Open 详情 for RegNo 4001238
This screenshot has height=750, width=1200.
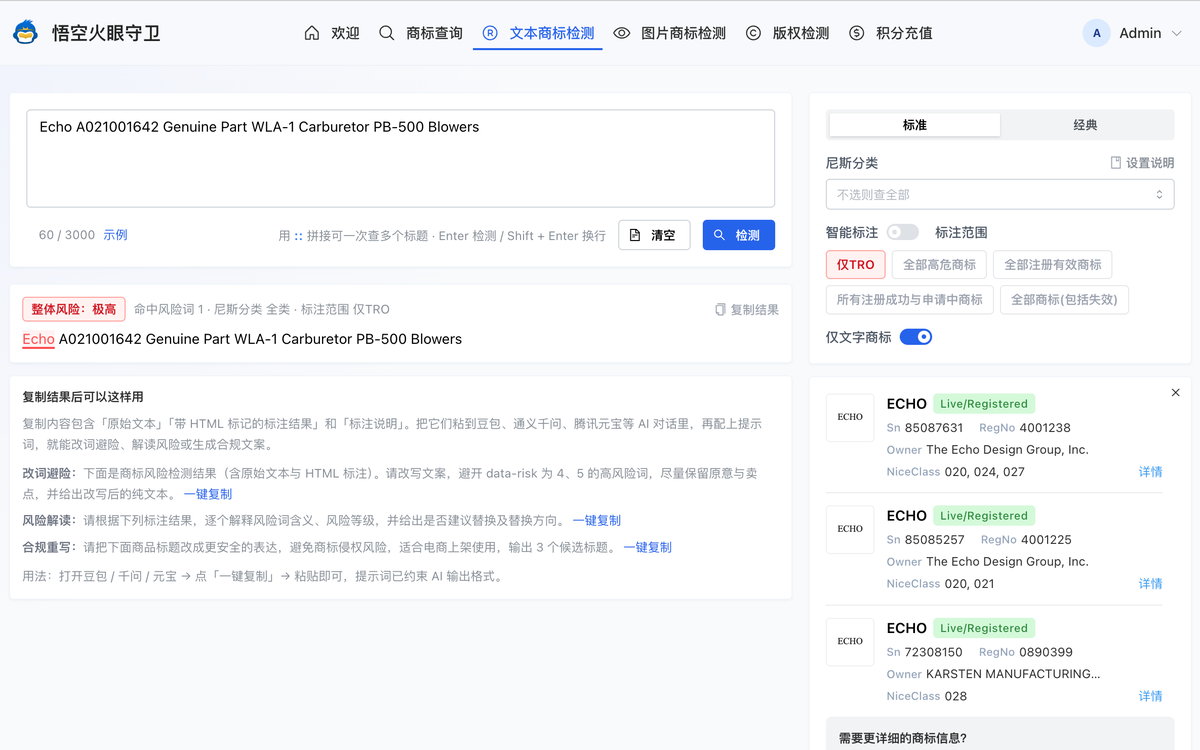point(1150,472)
